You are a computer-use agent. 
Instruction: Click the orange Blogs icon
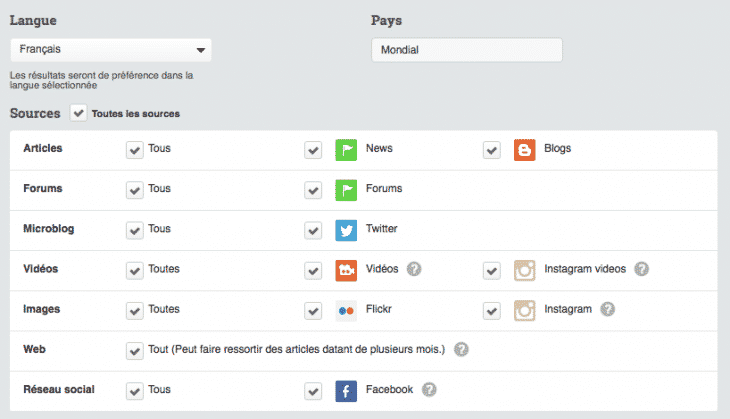tap(524, 149)
